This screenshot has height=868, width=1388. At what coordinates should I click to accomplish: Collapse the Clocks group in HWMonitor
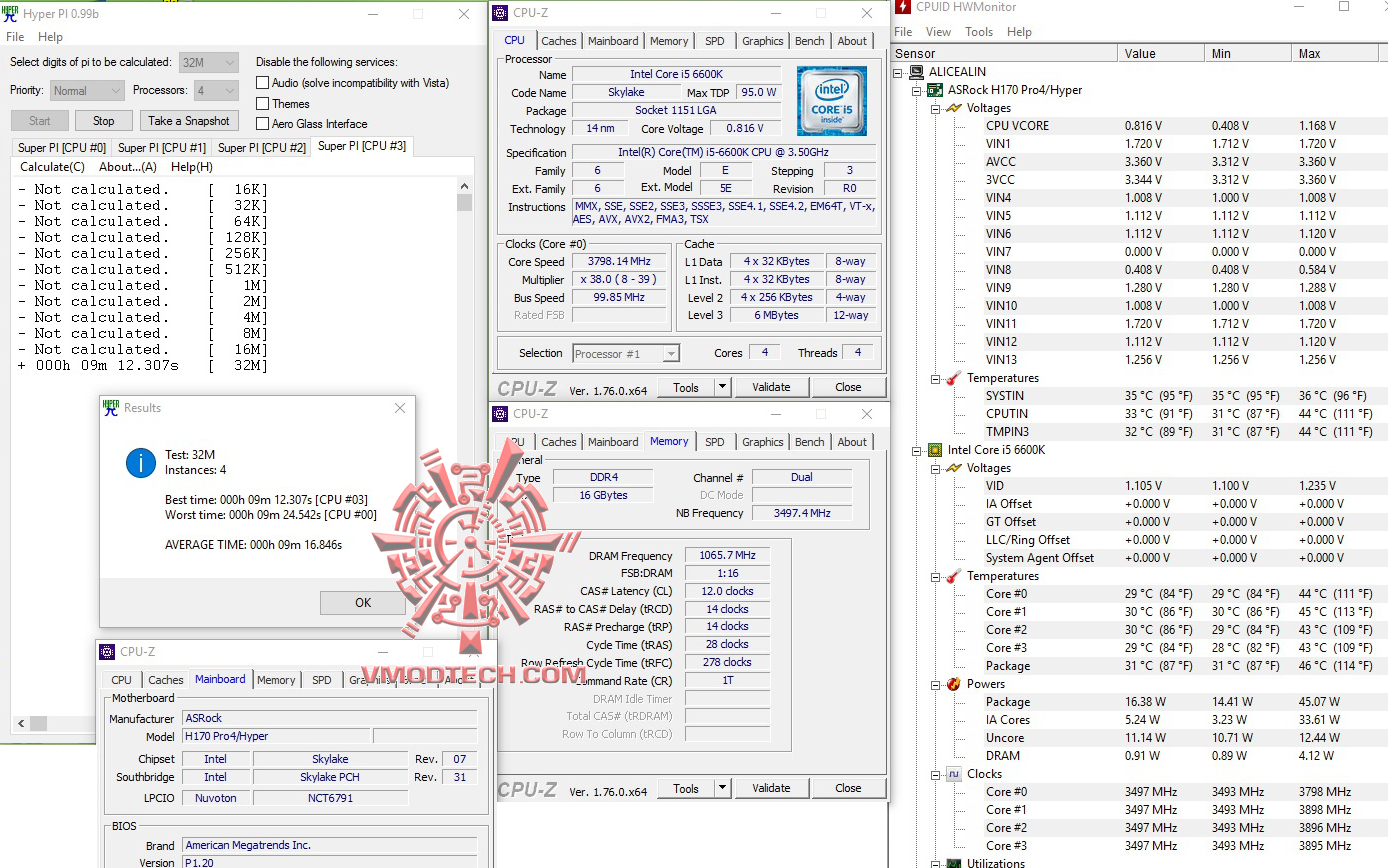[x=935, y=774]
